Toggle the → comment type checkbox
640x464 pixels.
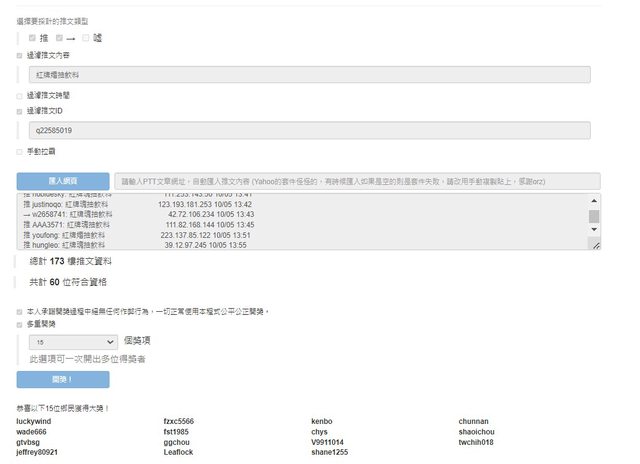[60, 38]
